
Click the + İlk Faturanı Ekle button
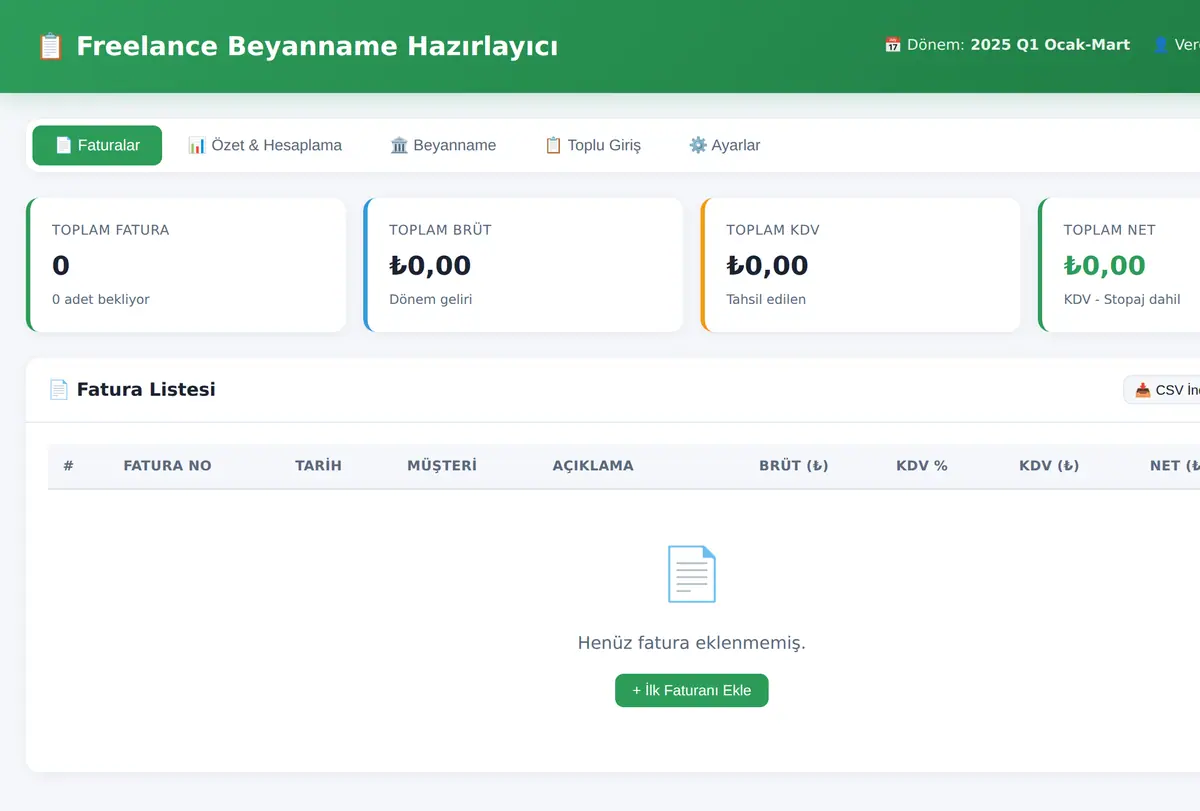coord(691,690)
